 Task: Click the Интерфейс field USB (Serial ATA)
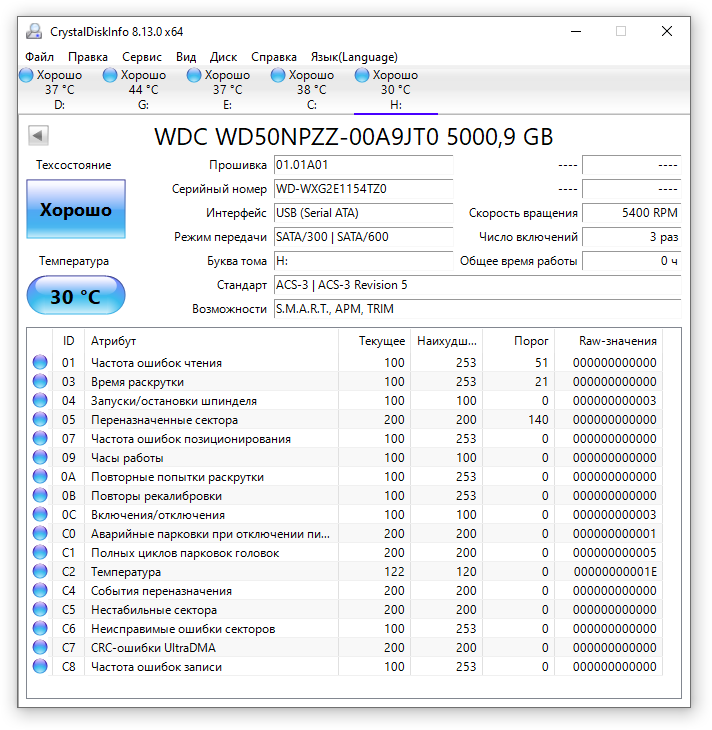(x=363, y=213)
